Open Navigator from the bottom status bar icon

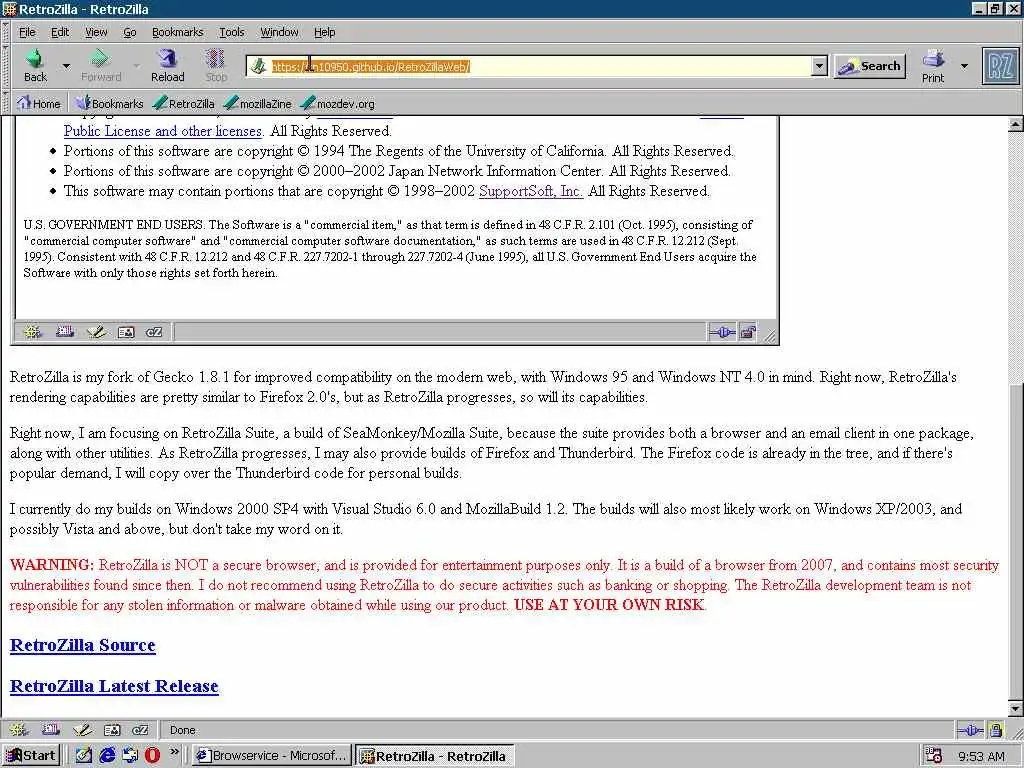point(19,729)
